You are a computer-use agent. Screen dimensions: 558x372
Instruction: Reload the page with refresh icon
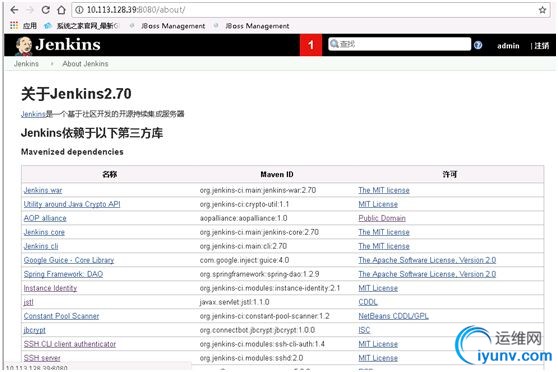click(46, 10)
